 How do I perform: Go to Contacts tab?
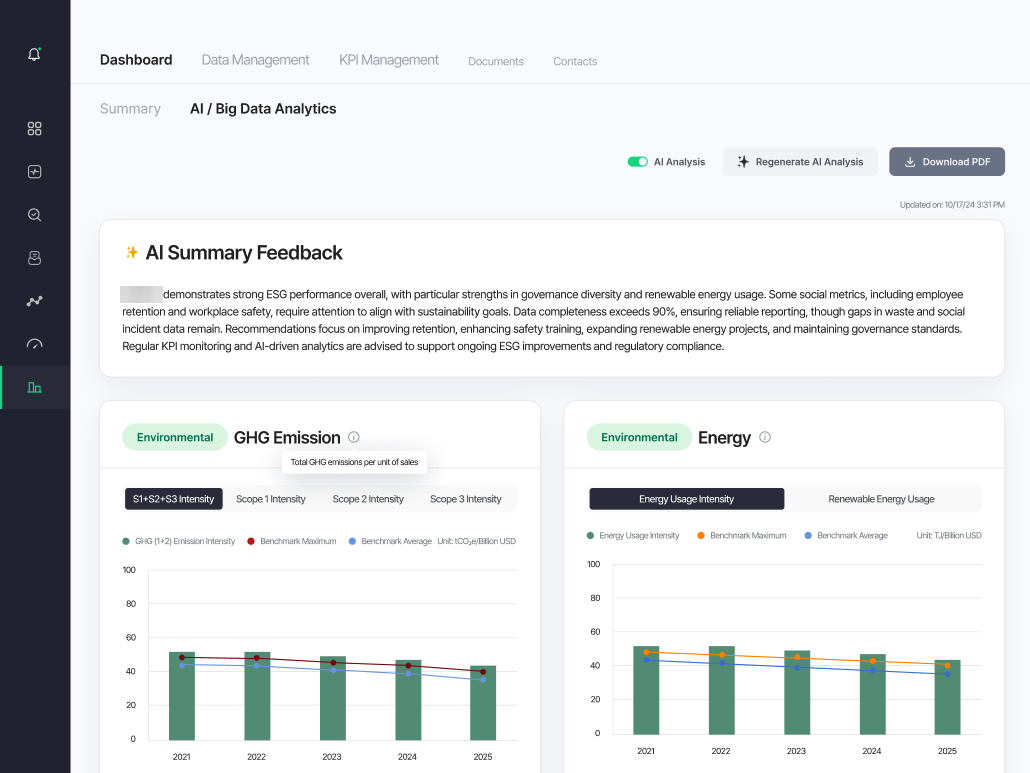575,61
